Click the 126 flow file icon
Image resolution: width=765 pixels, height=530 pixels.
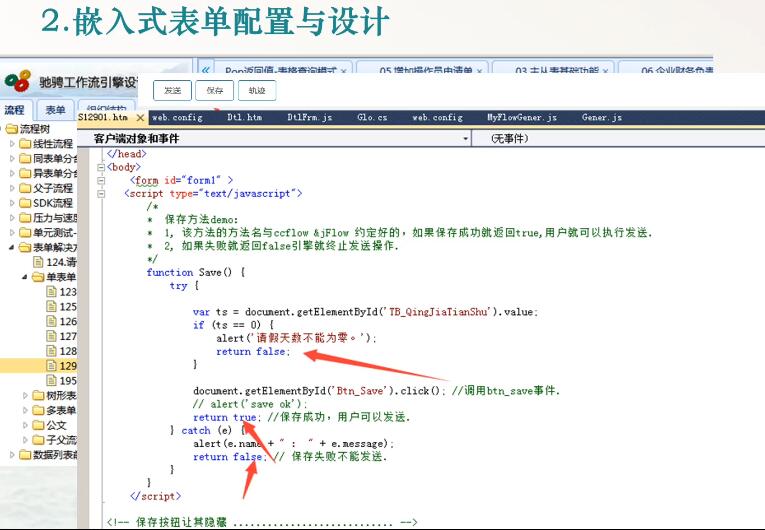(51, 321)
